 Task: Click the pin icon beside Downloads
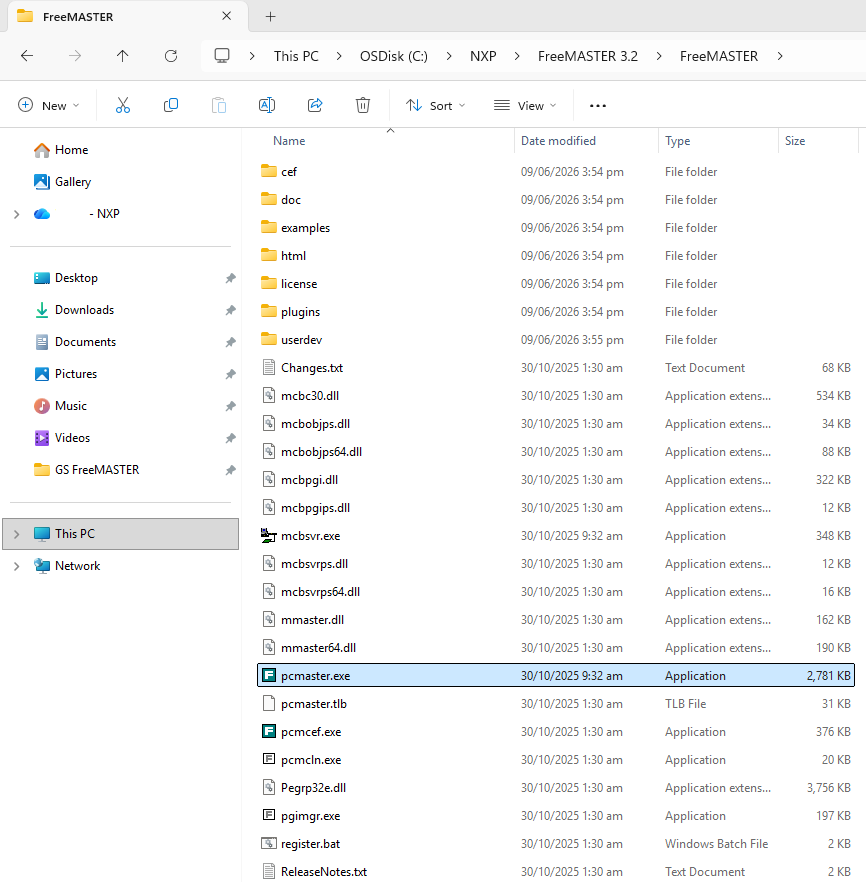pos(231,310)
